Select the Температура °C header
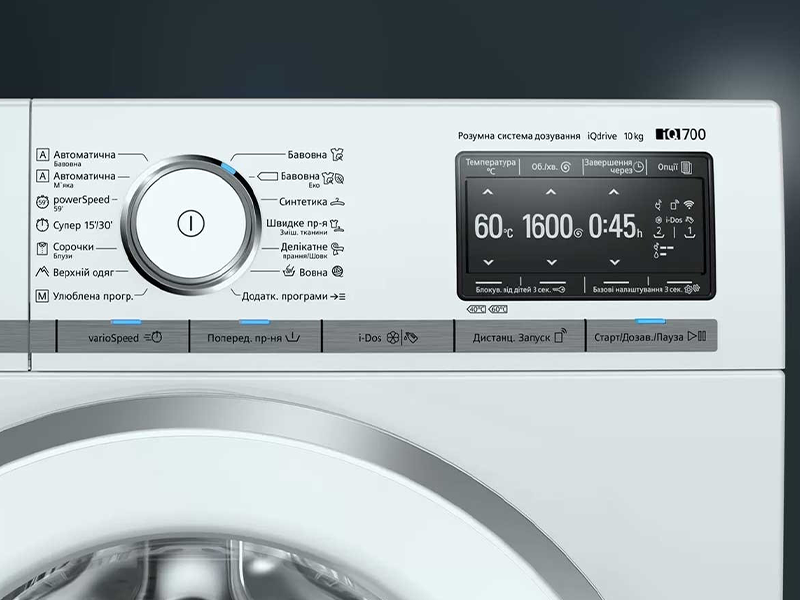 [x=490, y=166]
